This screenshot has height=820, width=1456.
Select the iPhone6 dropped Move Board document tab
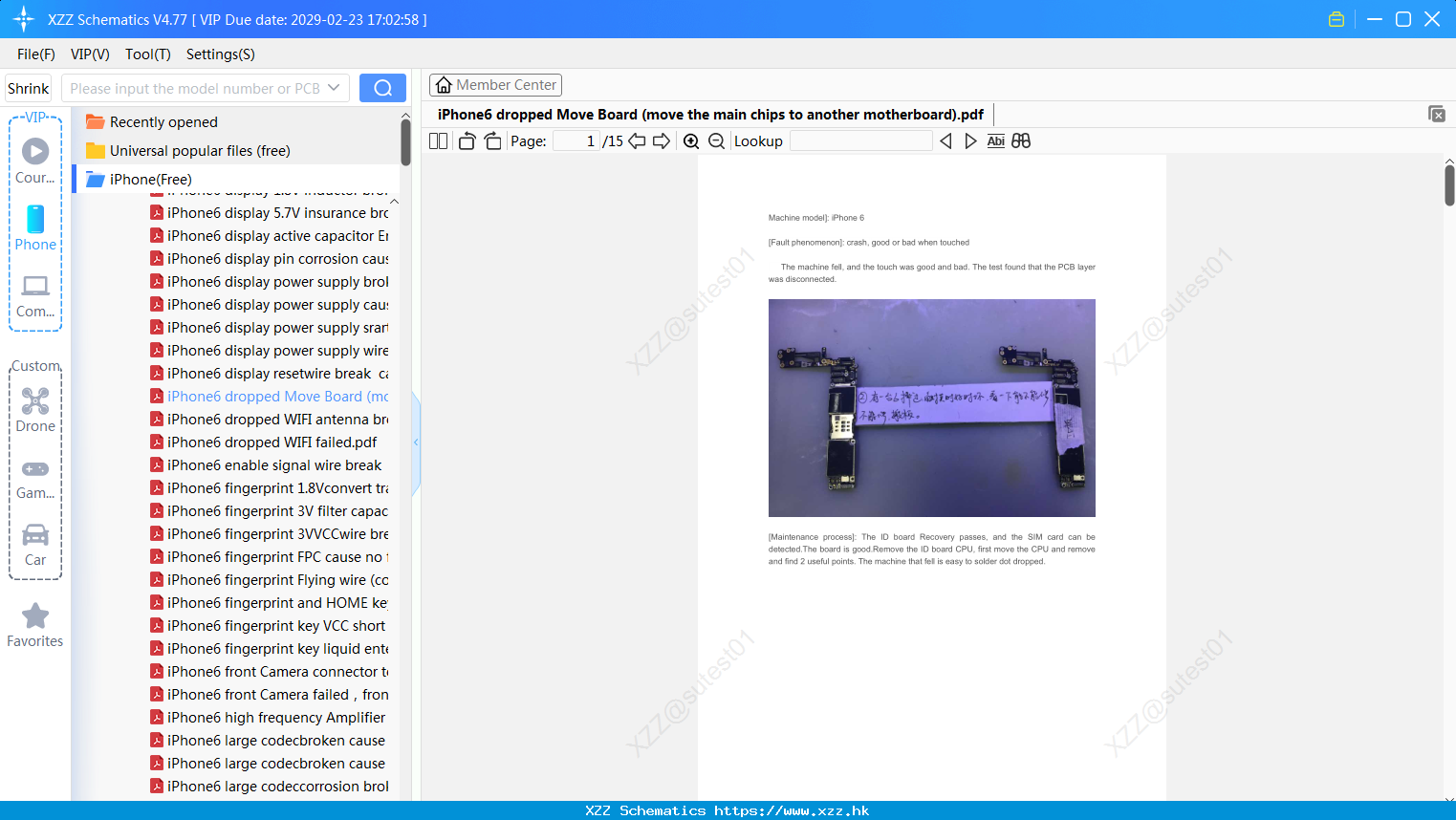710,114
